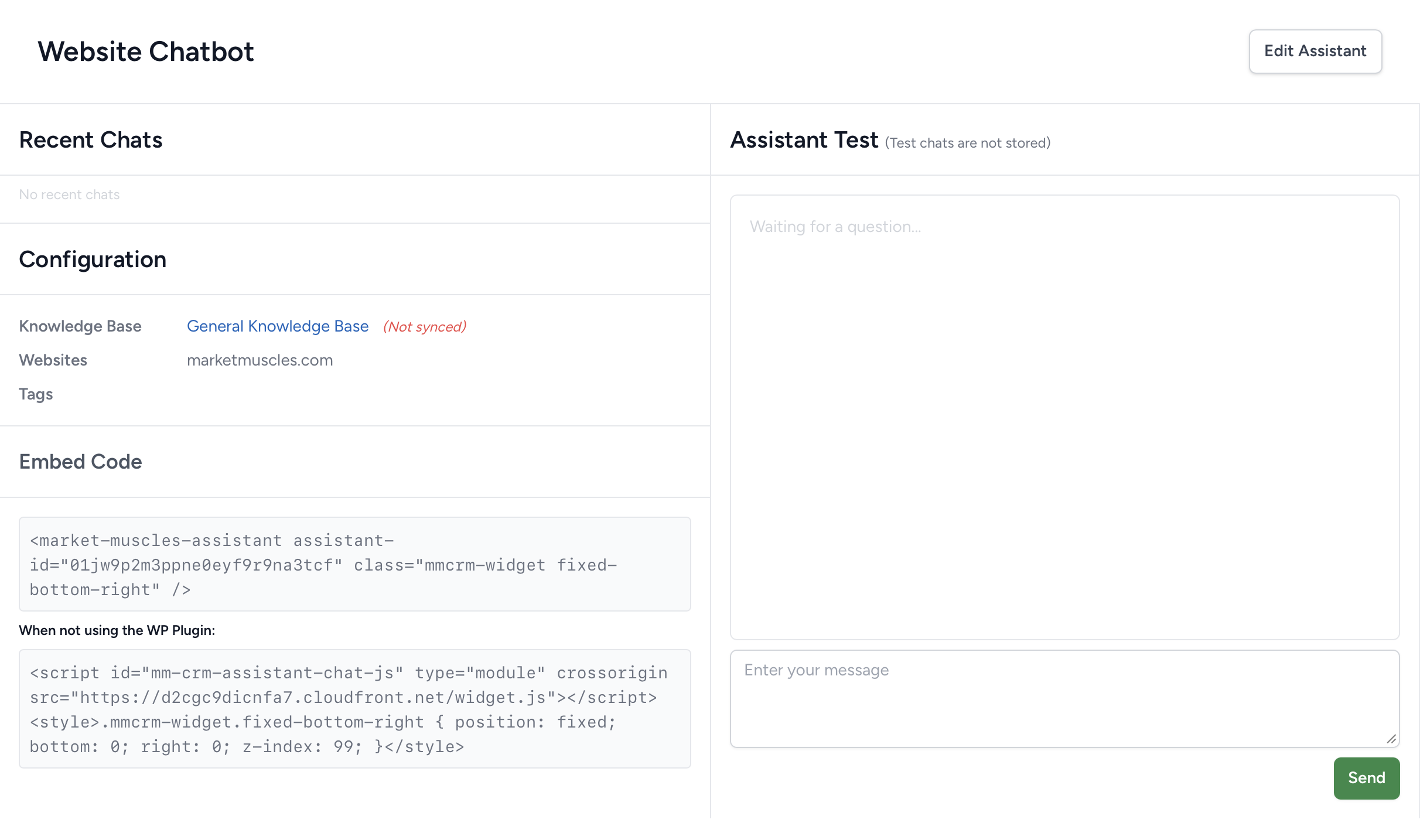Click the Edit Assistant button
This screenshot has height=840, width=1420.
point(1315,52)
